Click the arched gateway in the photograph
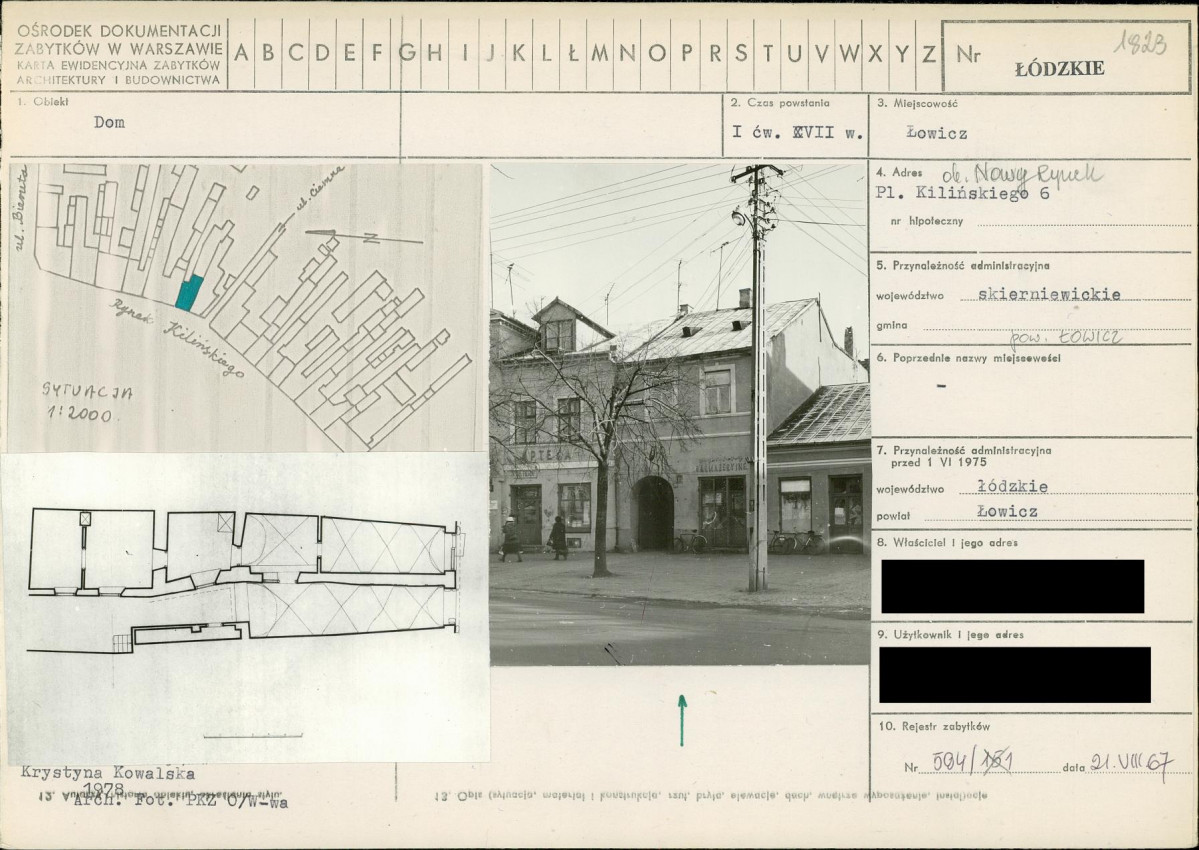 (654, 513)
